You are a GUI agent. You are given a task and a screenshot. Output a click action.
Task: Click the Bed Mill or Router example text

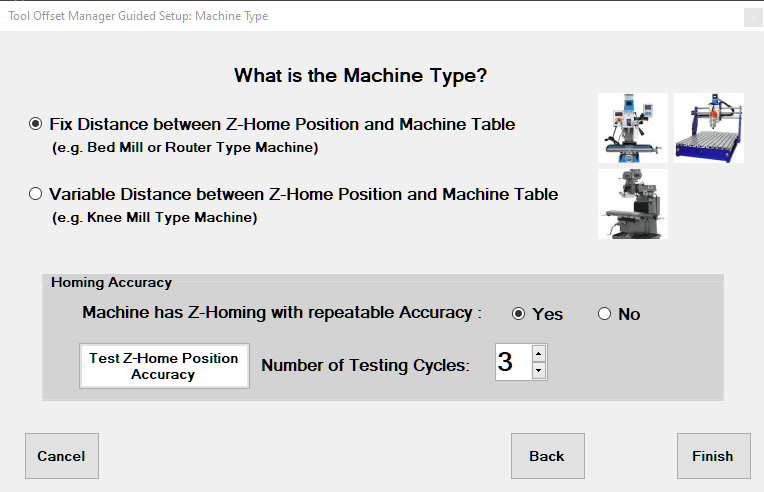click(185, 148)
